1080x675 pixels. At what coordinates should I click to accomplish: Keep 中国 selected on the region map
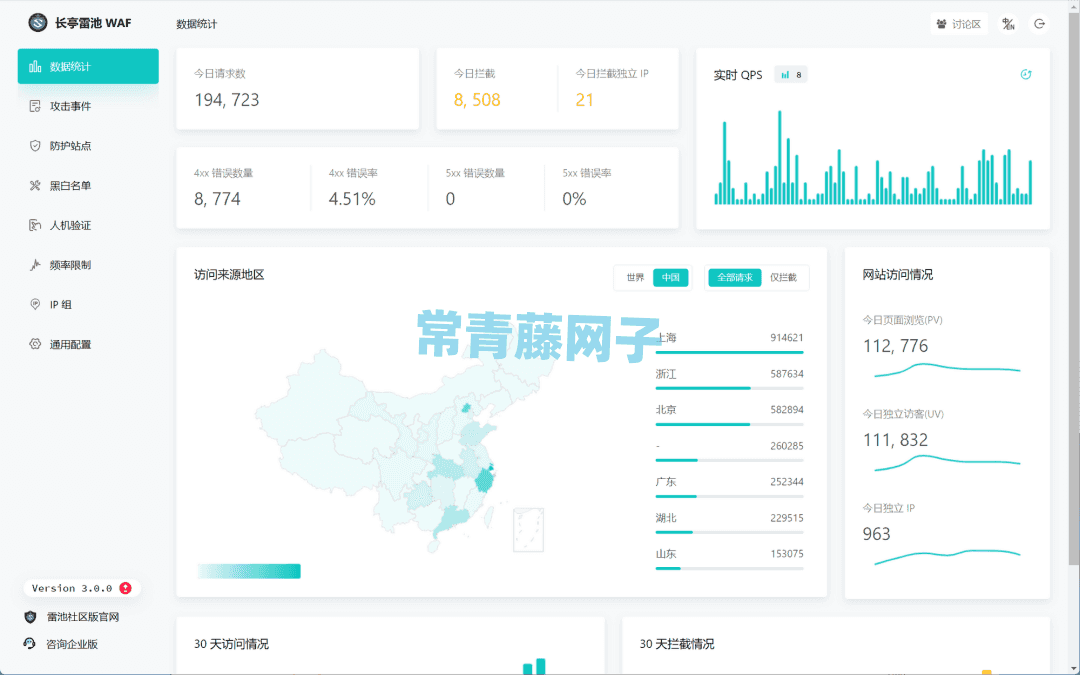pyautogui.click(x=670, y=276)
